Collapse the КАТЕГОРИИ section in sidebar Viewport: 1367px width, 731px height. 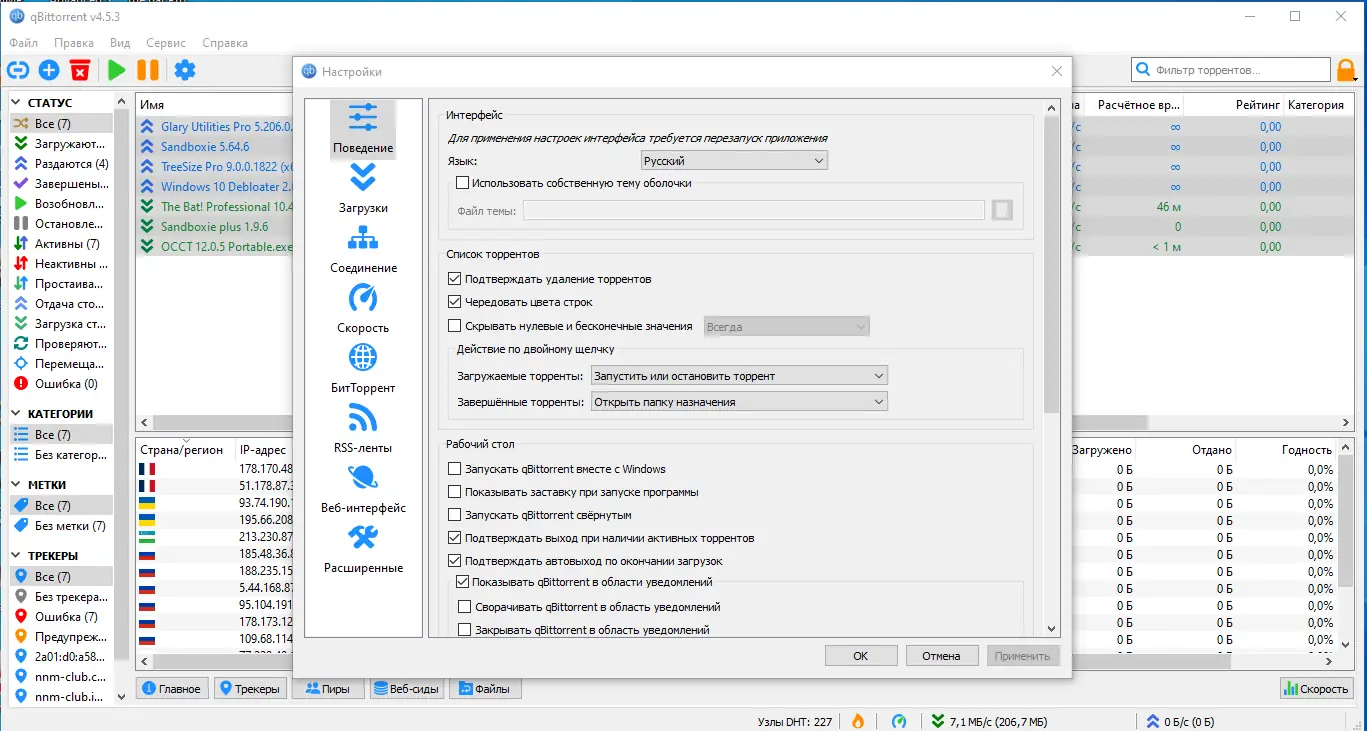[18, 414]
